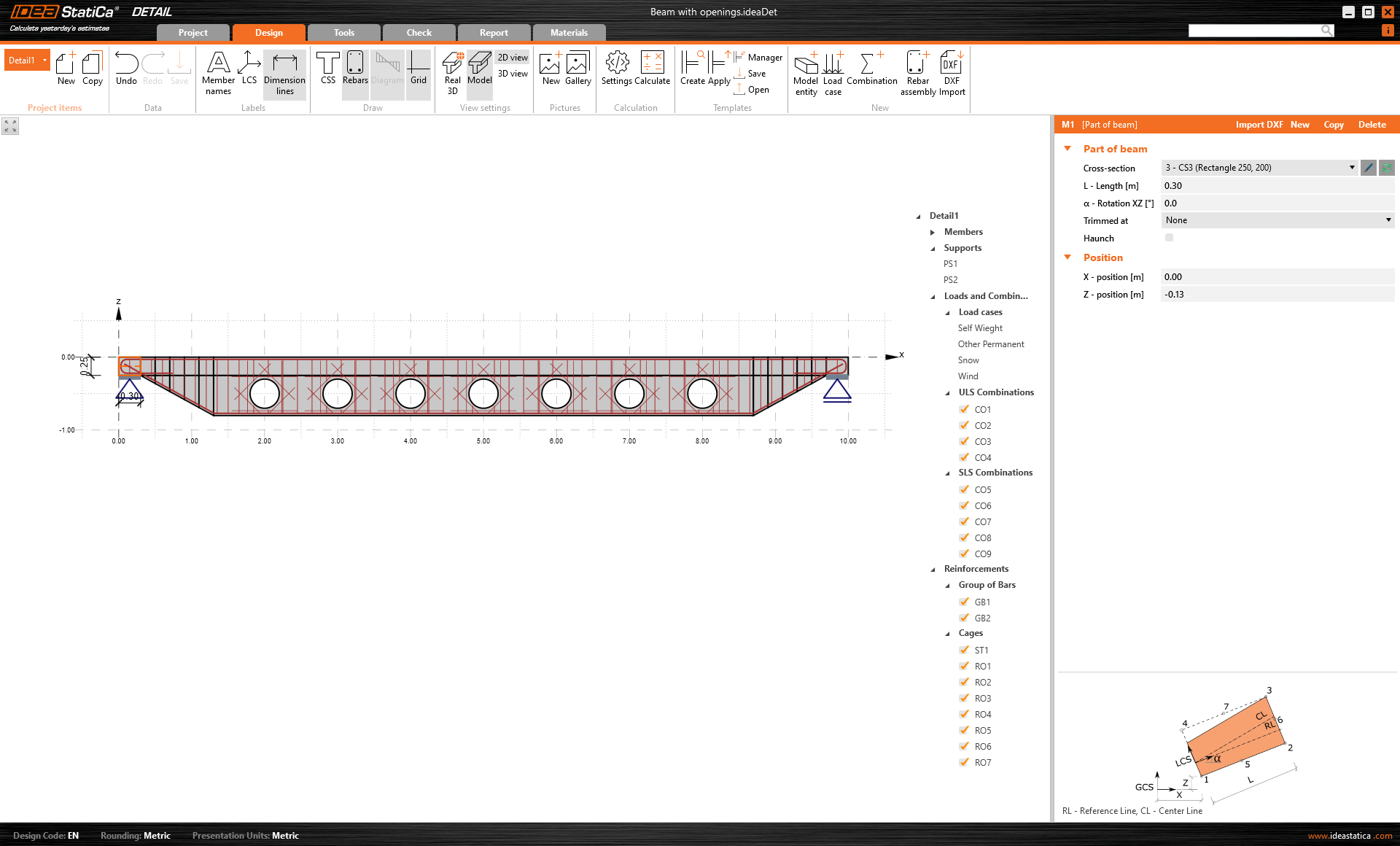This screenshot has height=846, width=1400.
Task: Expand the Members tree node
Action: click(x=933, y=232)
